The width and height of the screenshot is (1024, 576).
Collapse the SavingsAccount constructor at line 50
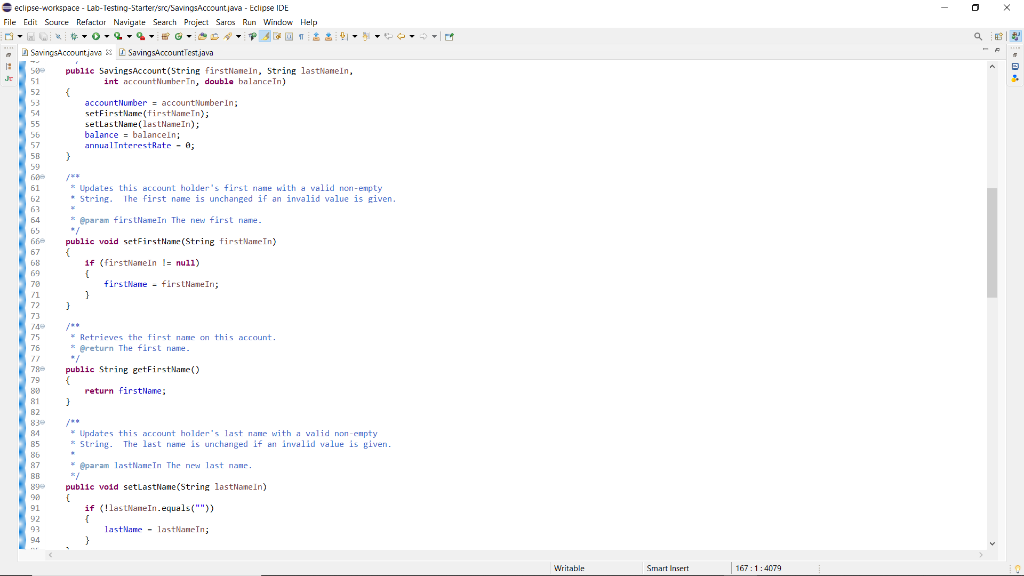click(43, 71)
